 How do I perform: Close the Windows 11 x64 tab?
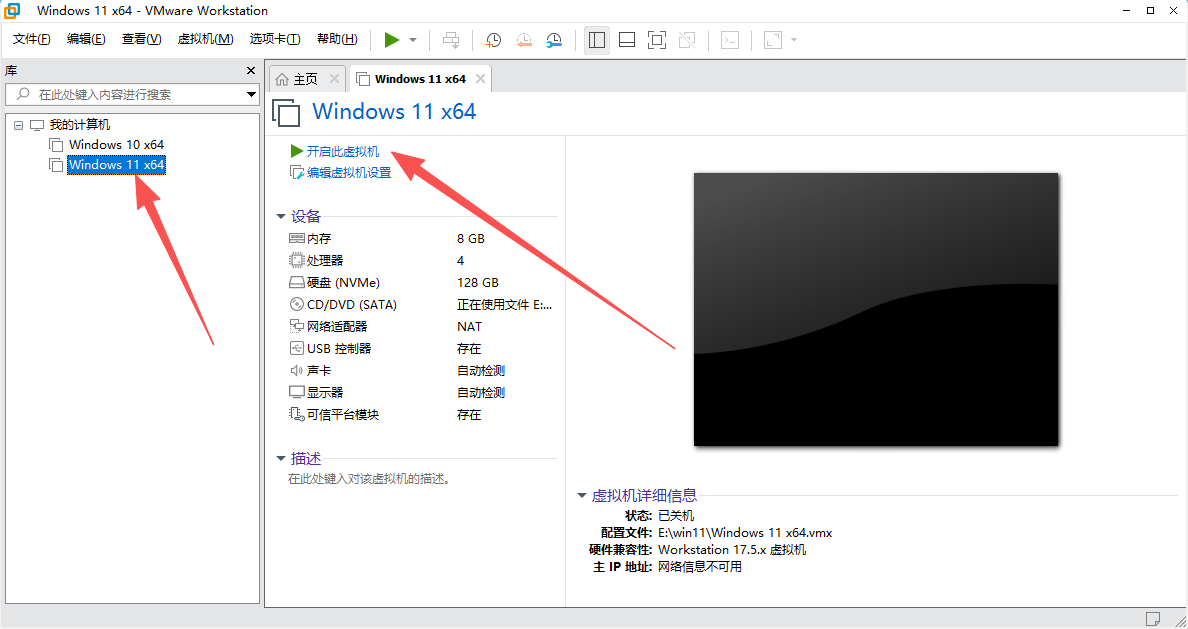pyautogui.click(x=480, y=79)
